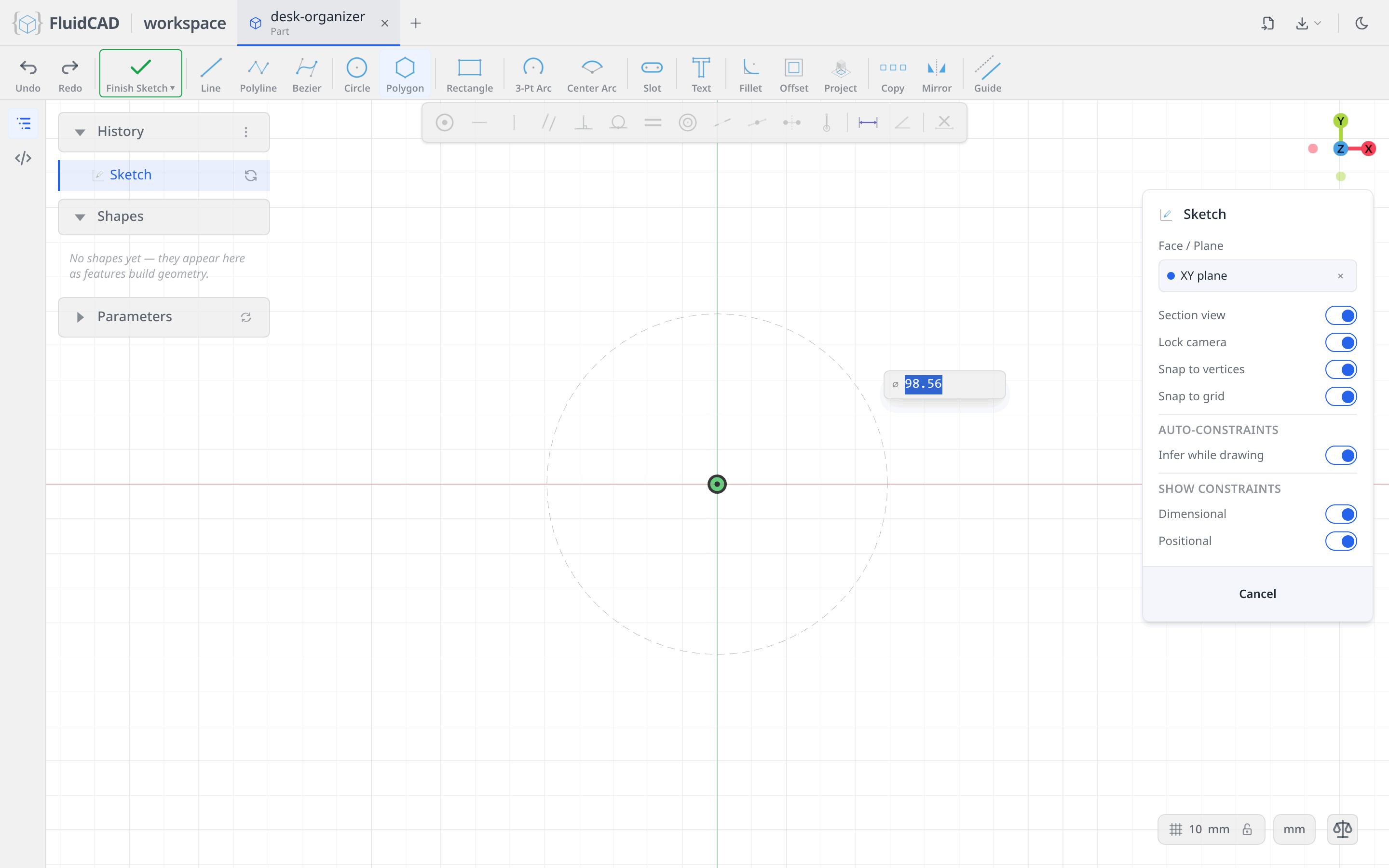Cancel the sketch
The width and height of the screenshot is (1389, 868).
[1257, 594]
